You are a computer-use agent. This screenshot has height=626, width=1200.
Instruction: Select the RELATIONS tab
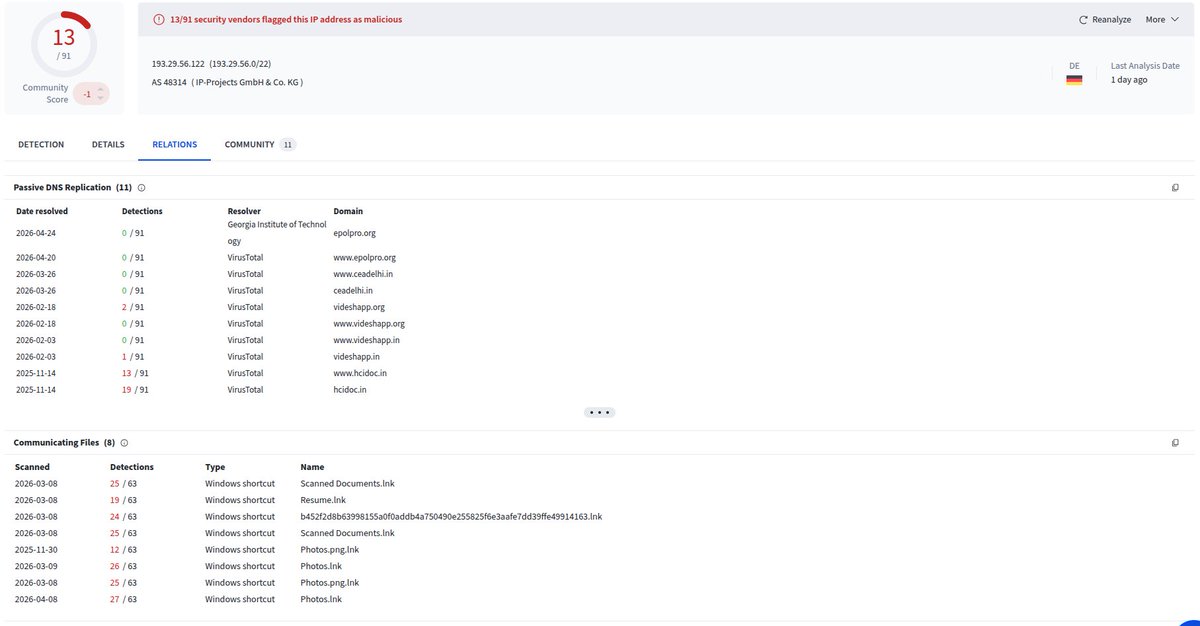coord(174,145)
